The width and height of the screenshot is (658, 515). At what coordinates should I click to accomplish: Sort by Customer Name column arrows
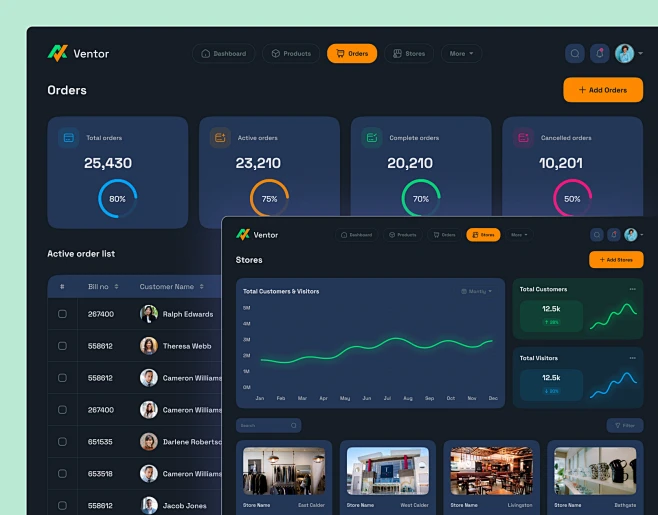point(201,287)
